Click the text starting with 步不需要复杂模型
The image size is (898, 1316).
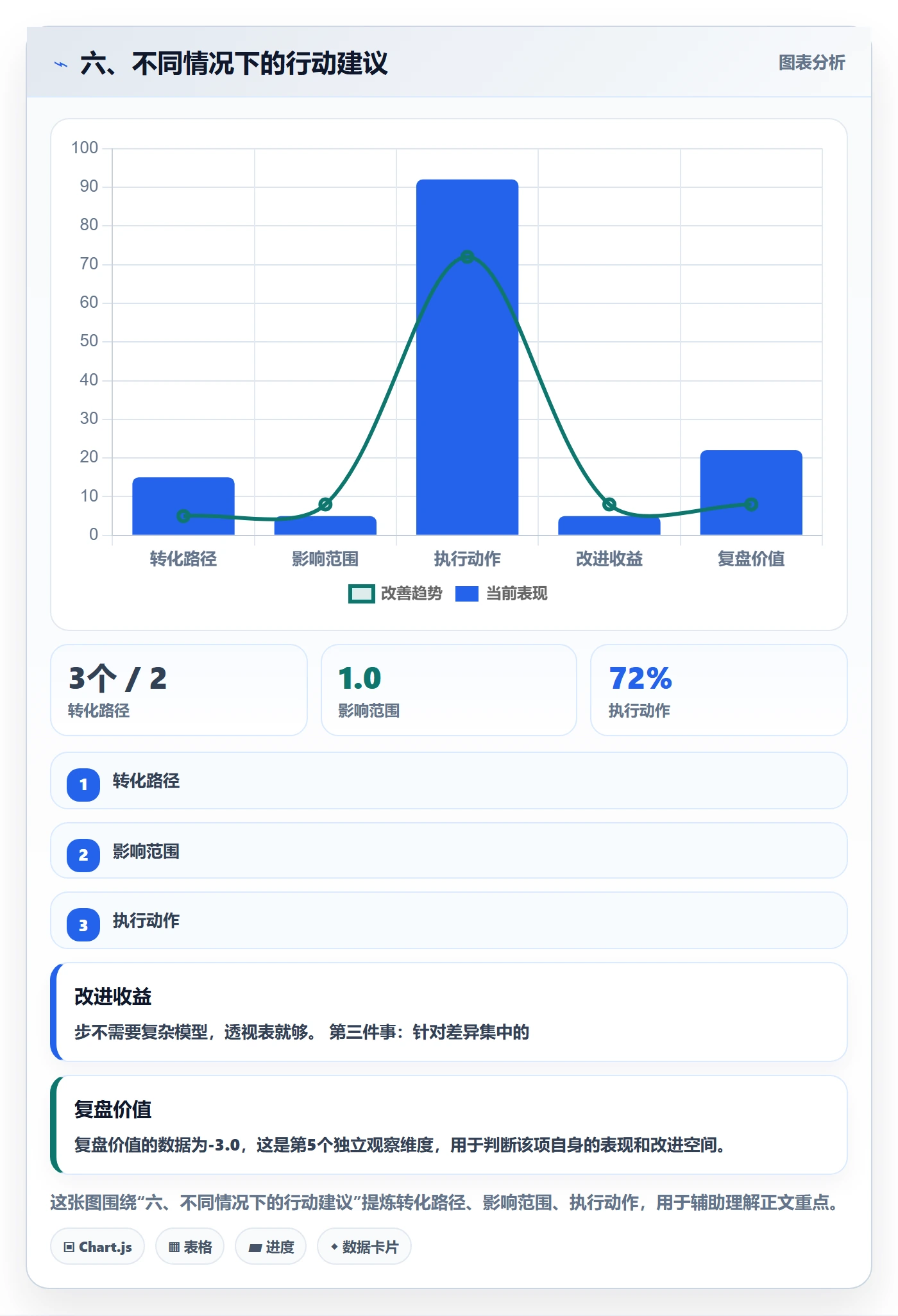click(301, 1032)
